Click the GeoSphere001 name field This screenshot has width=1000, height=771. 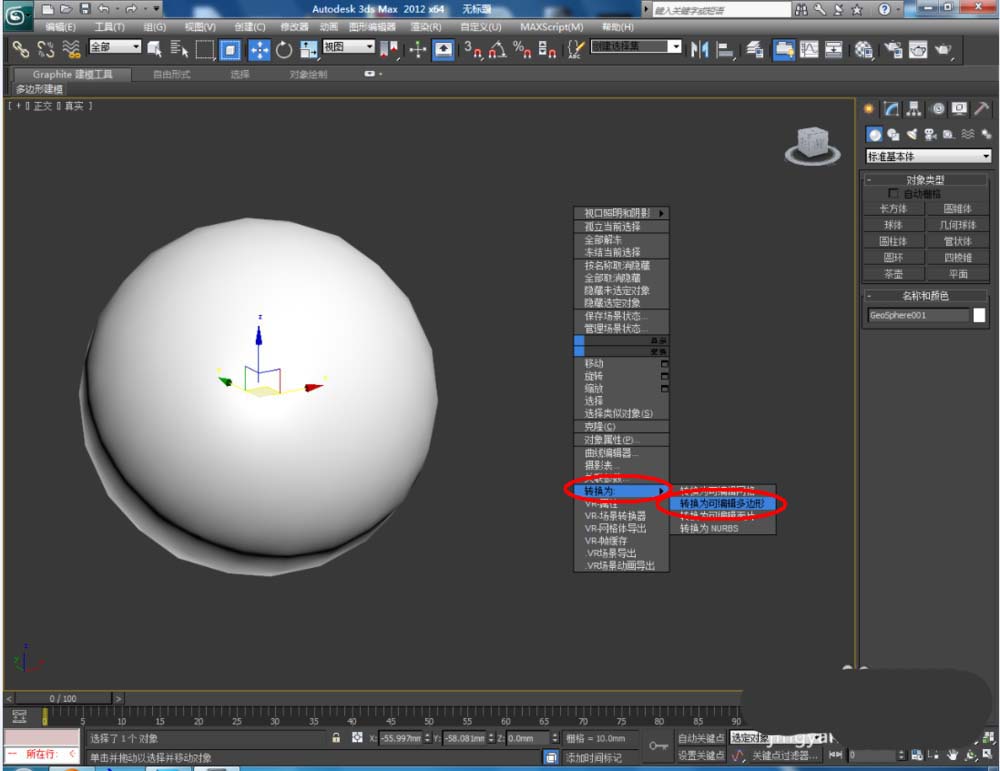918,315
